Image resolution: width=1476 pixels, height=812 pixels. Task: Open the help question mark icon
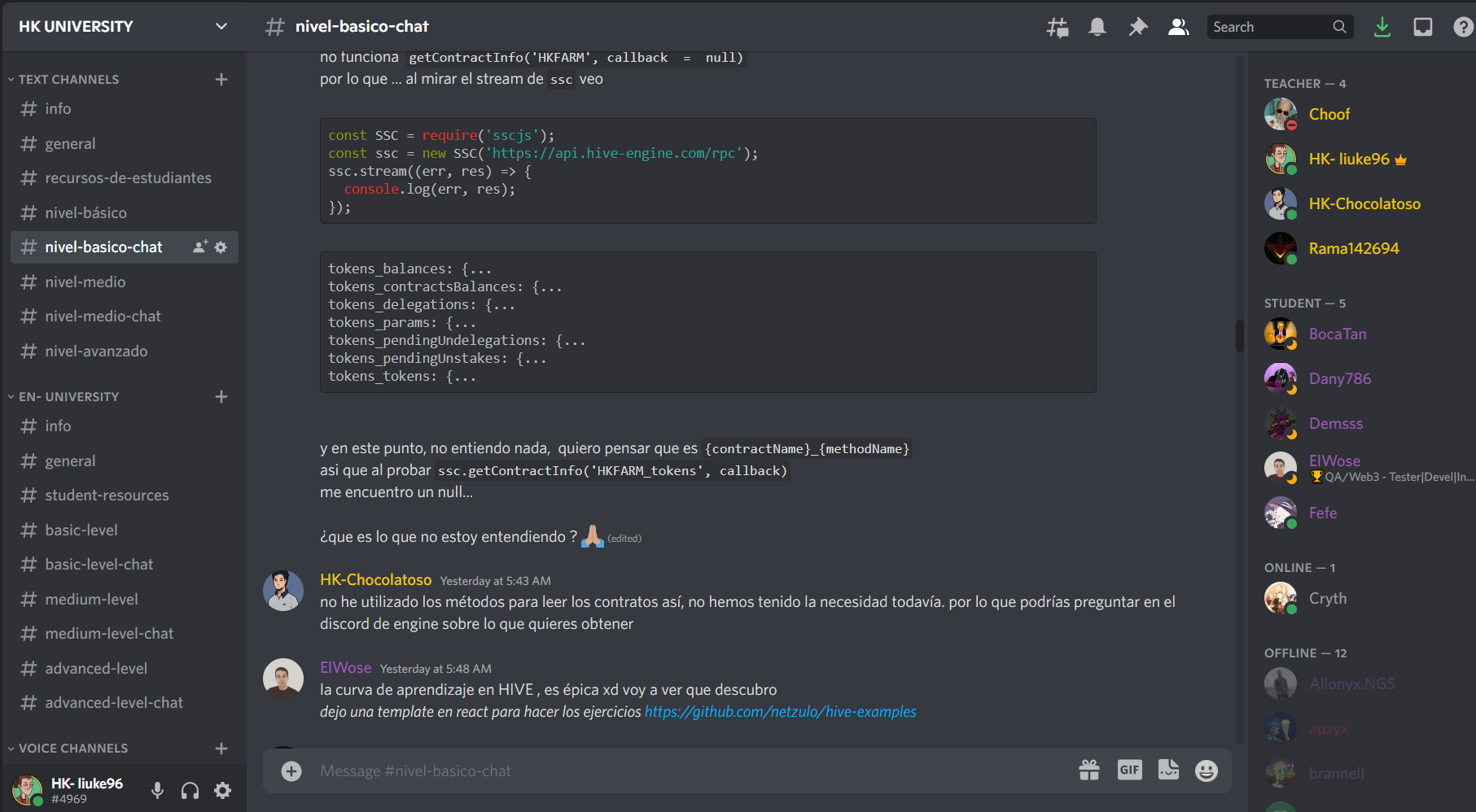click(x=1463, y=27)
